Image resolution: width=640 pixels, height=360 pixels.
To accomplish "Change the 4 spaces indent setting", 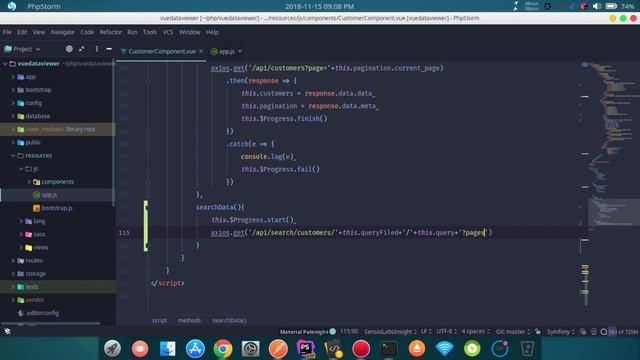I will [x=476, y=331].
